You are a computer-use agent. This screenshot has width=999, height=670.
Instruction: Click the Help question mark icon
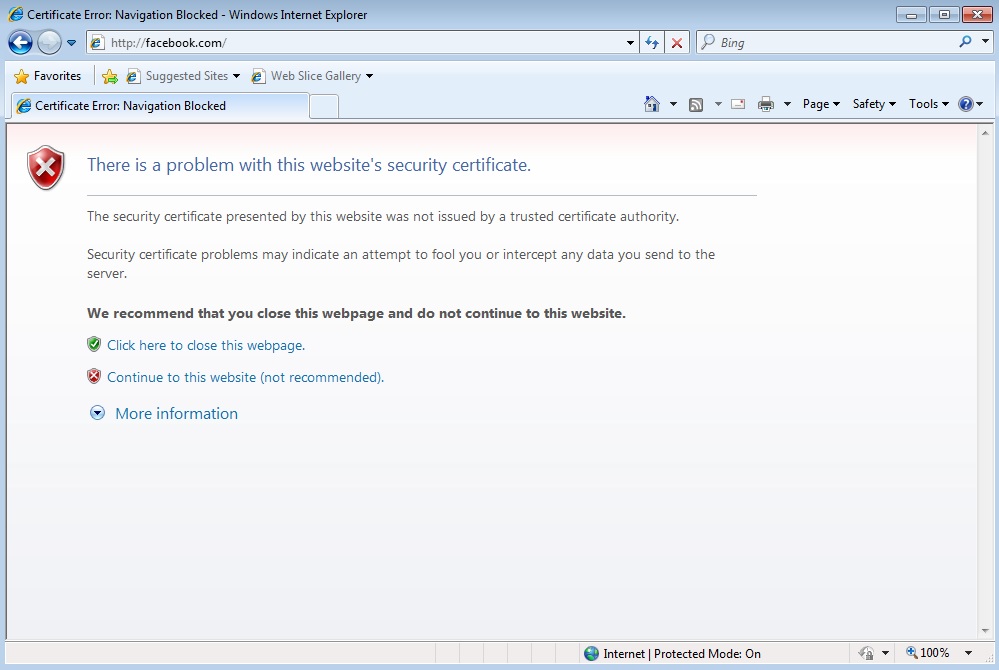(x=966, y=104)
